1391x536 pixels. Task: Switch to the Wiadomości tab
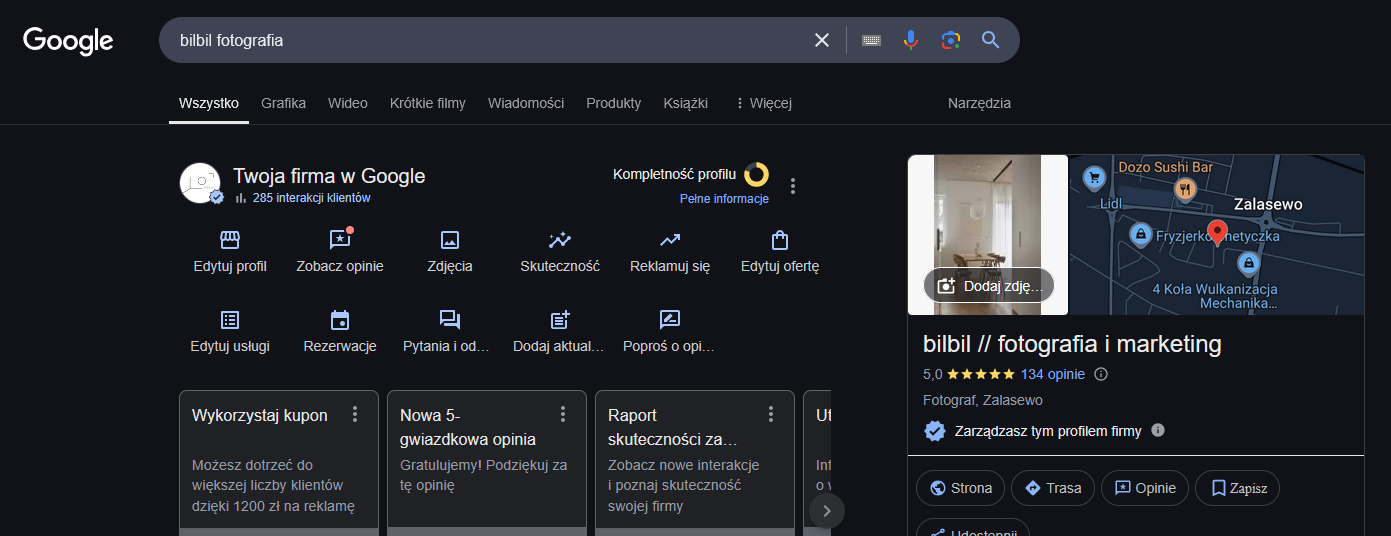click(x=526, y=103)
